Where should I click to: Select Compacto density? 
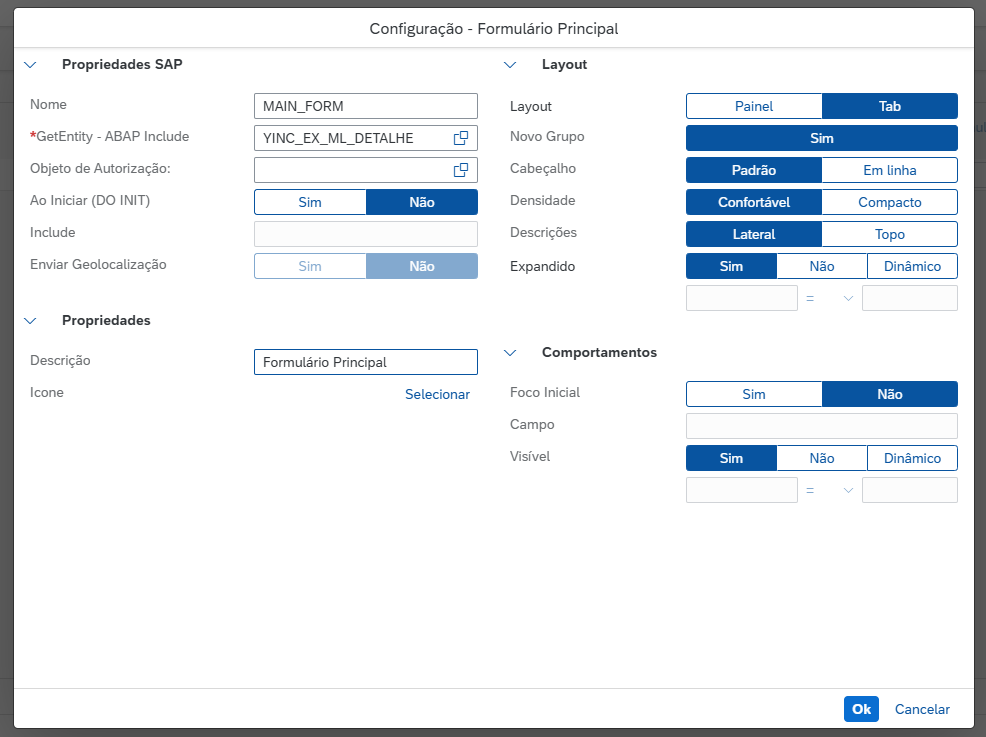(x=890, y=202)
